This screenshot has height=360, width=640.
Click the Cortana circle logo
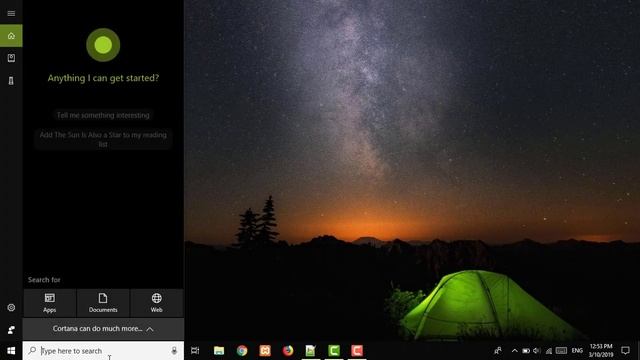(x=103, y=45)
